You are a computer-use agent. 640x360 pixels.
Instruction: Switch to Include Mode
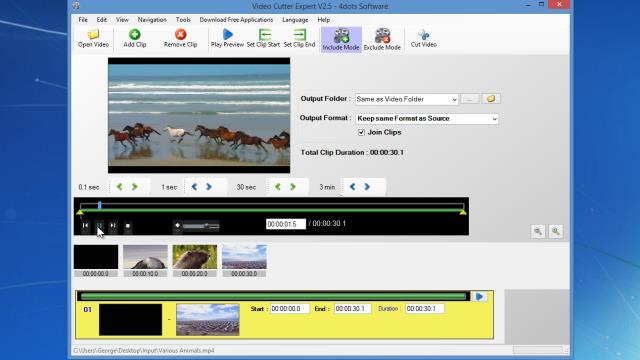pos(341,40)
